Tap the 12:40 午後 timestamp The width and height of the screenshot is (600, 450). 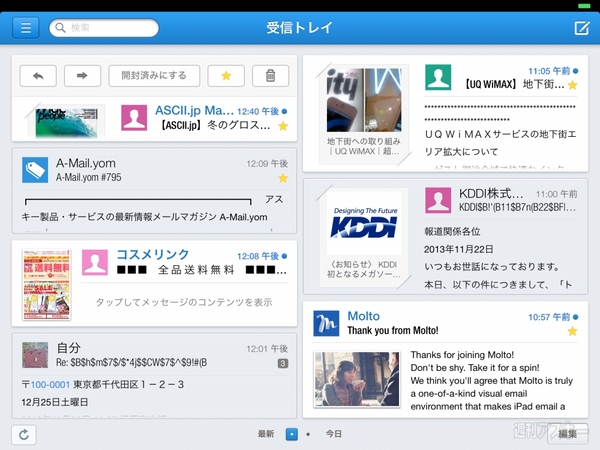pos(258,111)
